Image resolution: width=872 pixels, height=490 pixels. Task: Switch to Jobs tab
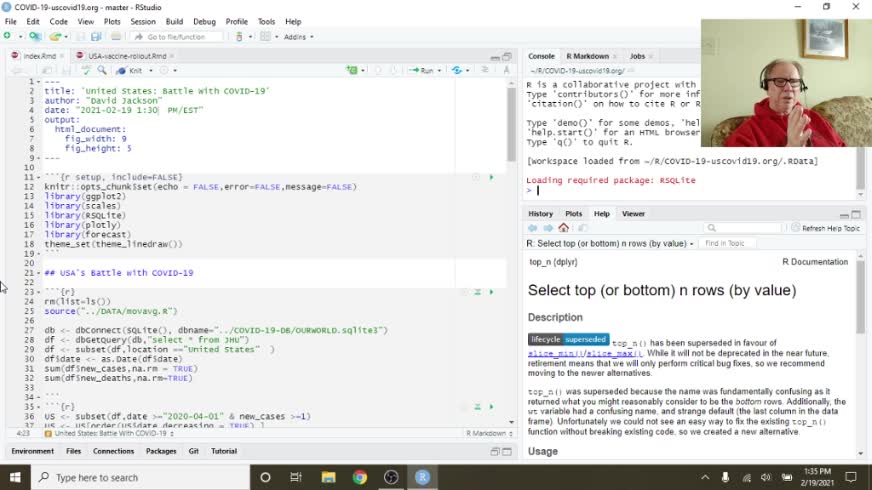tap(637, 56)
